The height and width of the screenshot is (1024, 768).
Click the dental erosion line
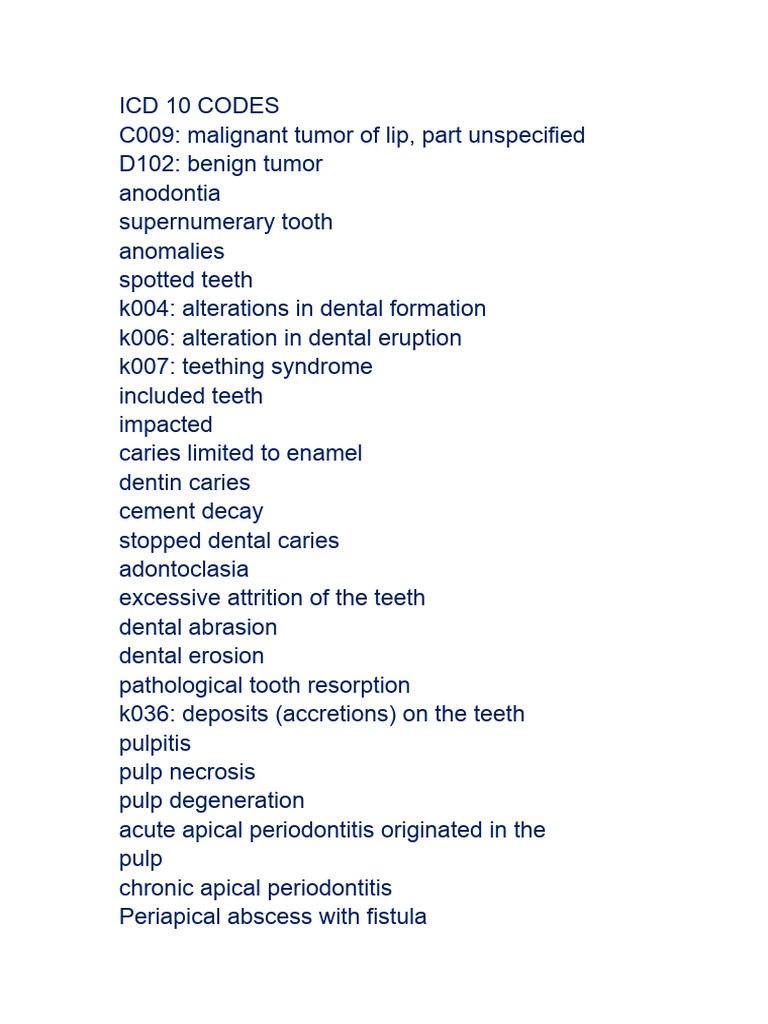[x=191, y=656]
